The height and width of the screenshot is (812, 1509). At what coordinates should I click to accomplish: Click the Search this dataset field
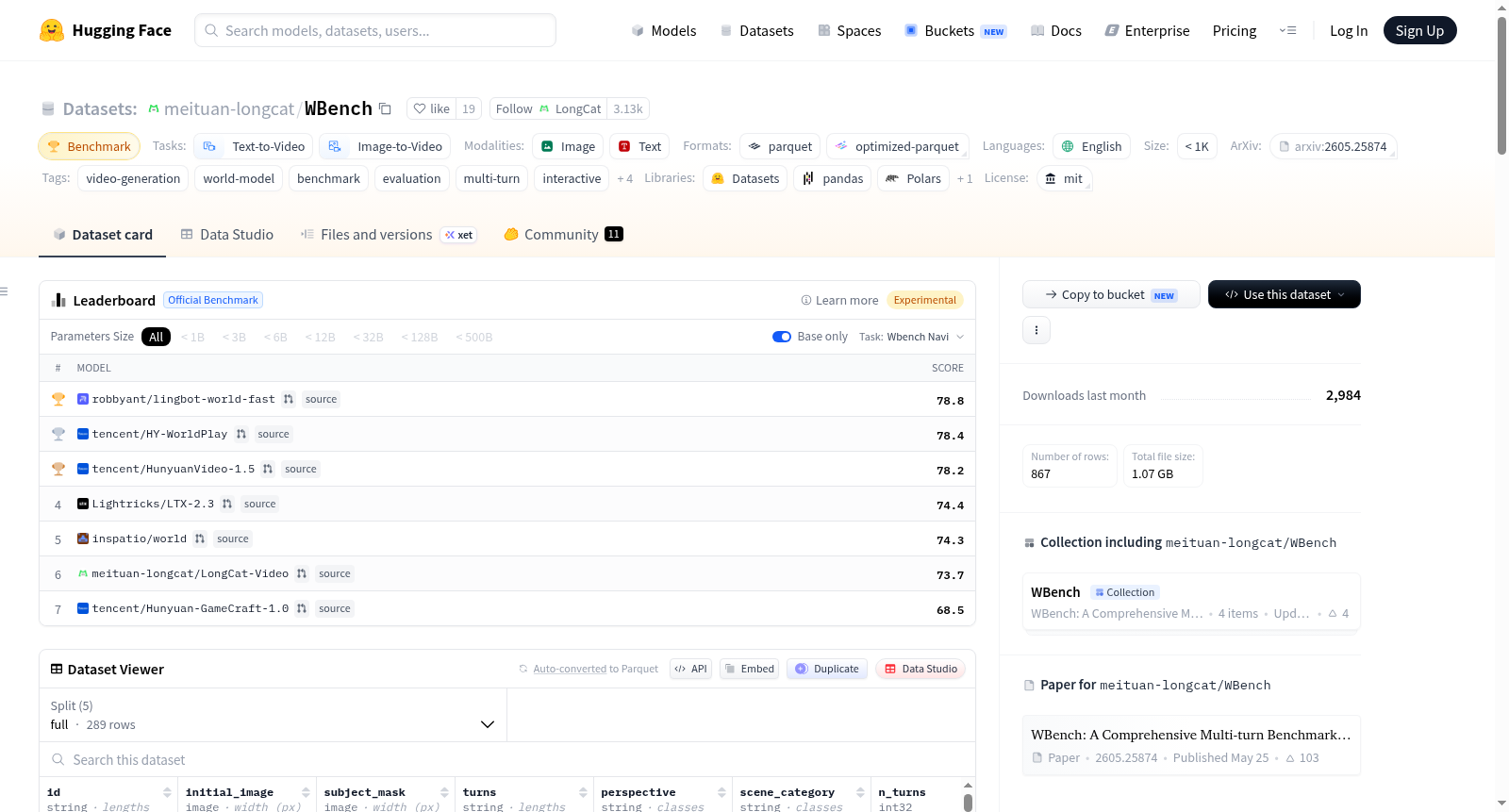pos(507,760)
